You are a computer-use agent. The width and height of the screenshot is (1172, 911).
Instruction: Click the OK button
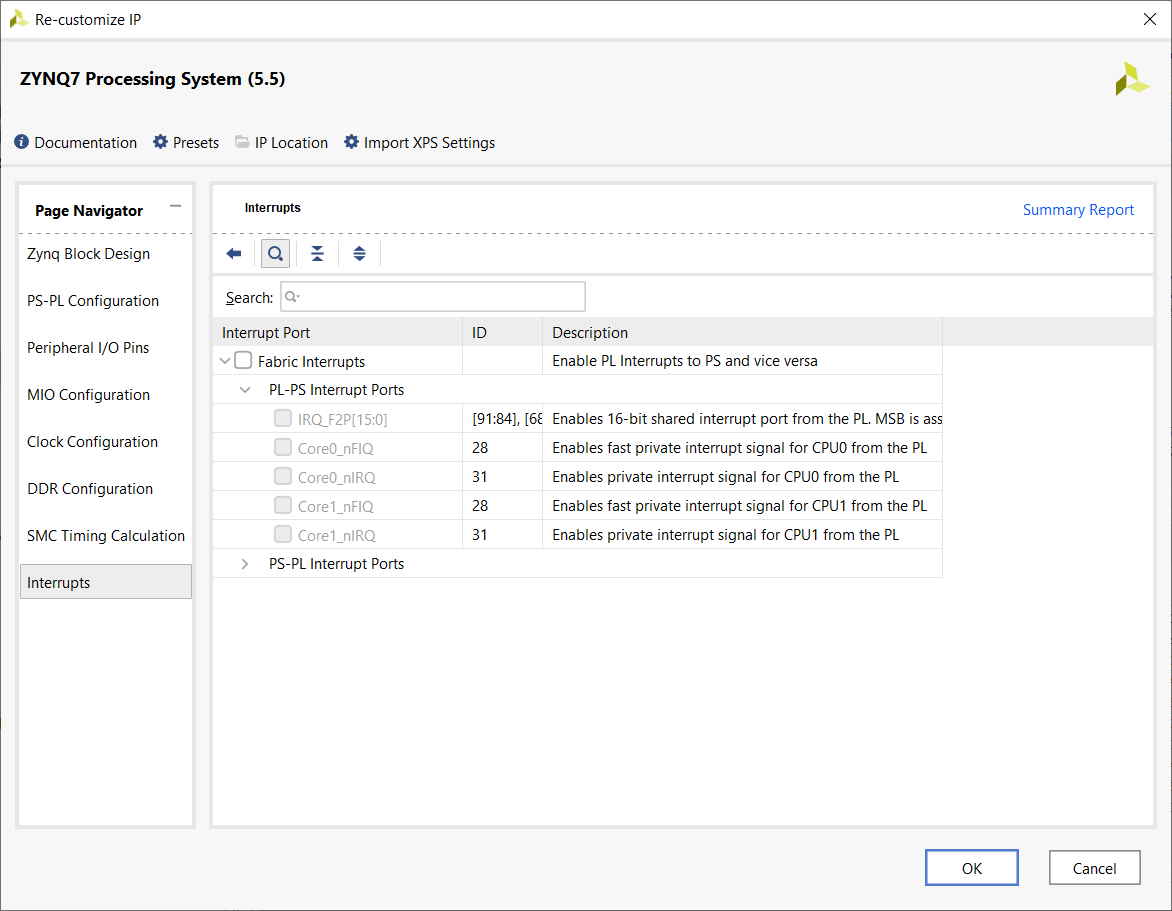(972, 868)
